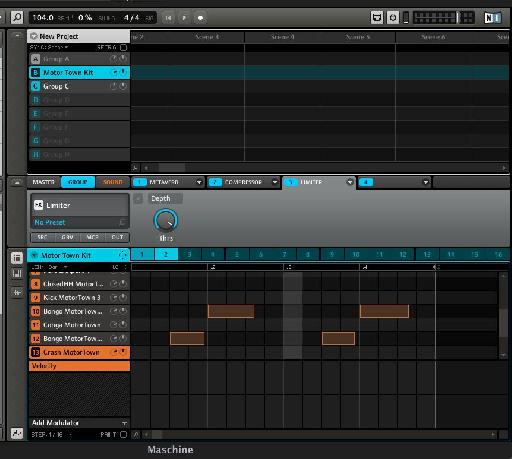Open empty module slot 4 dropdown arrow
This screenshot has height=459, width=512.
pos(426,182)
